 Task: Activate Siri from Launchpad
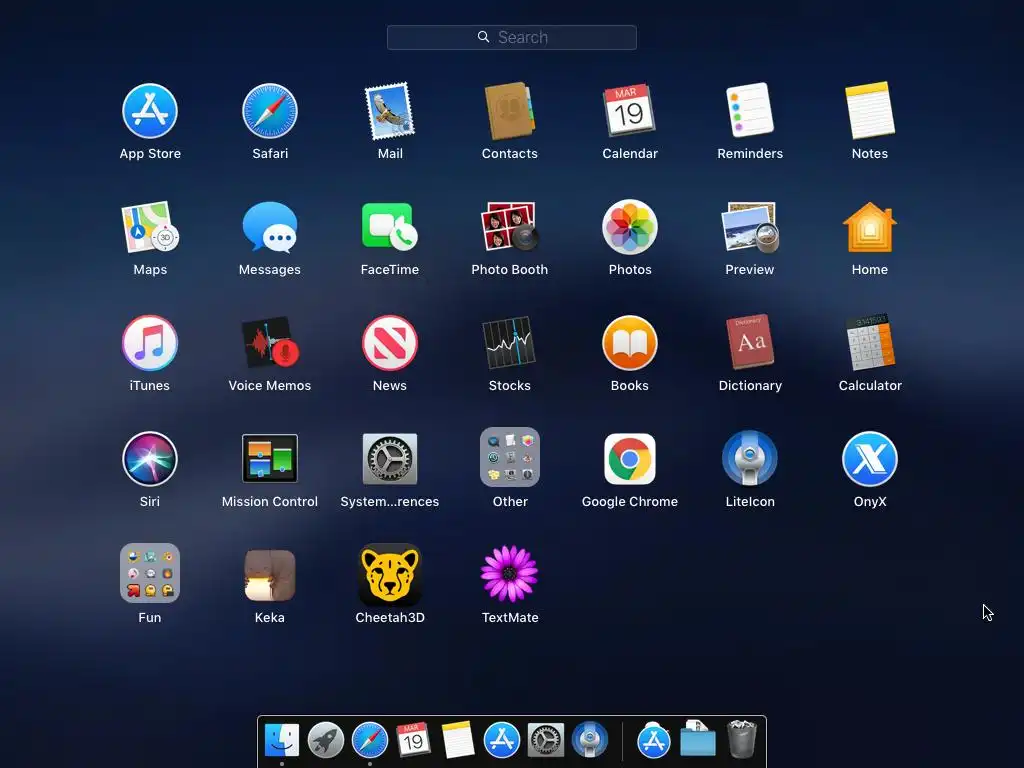150,458
